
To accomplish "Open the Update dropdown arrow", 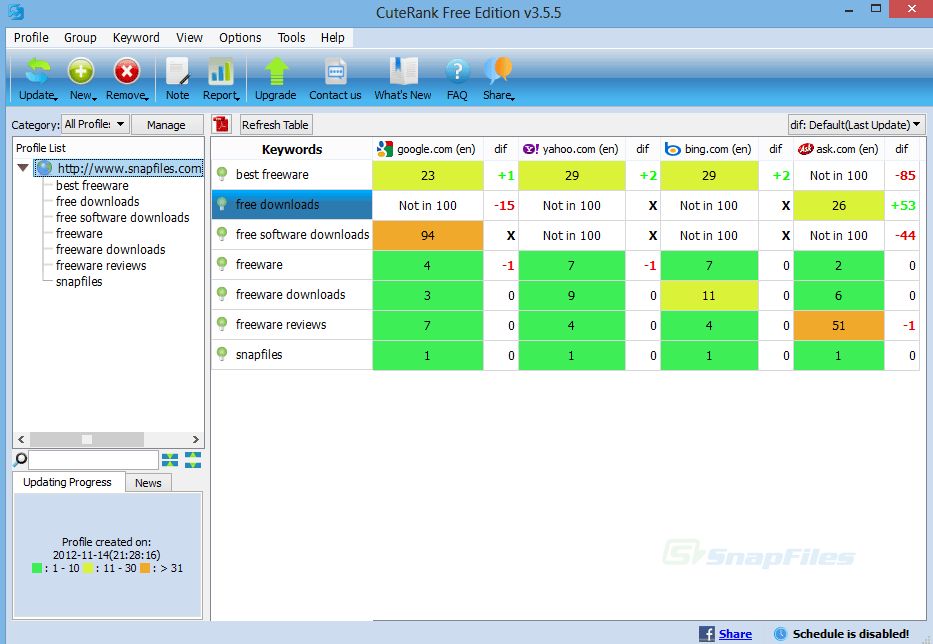I will point(55,98).
